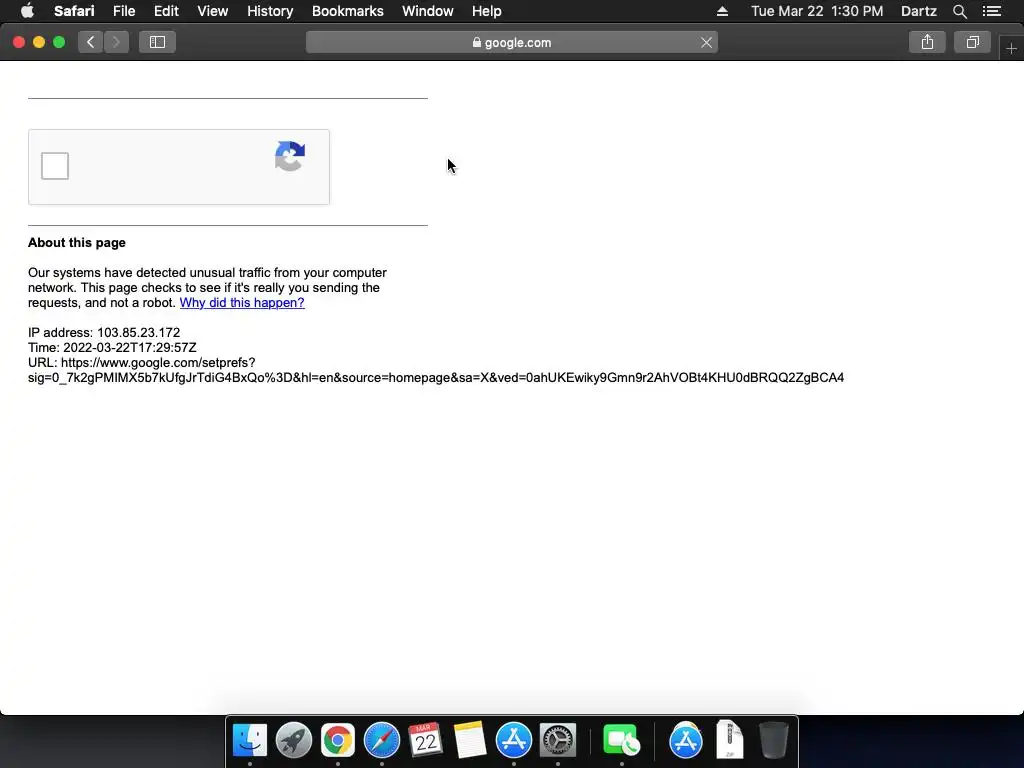
Task: Open the Help menu
Action: tap(487, 11)
